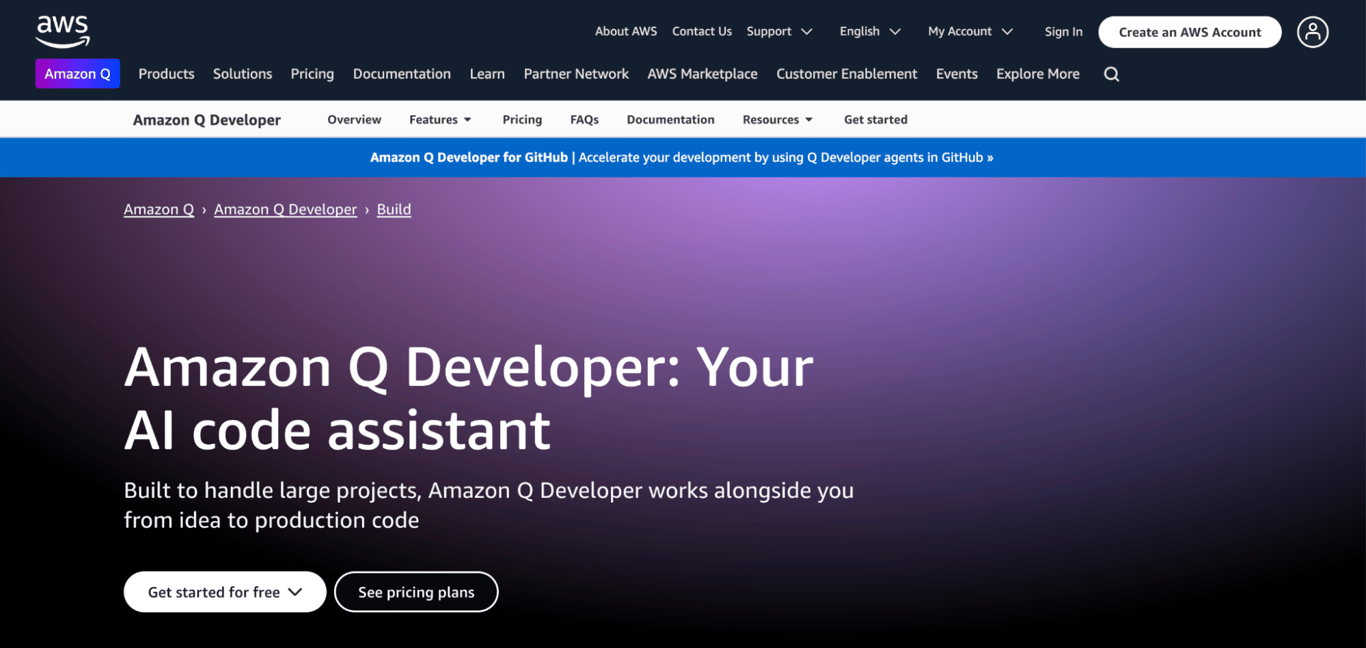Expand the Get started for free options

pyautogui.click(x=224, y=591)
